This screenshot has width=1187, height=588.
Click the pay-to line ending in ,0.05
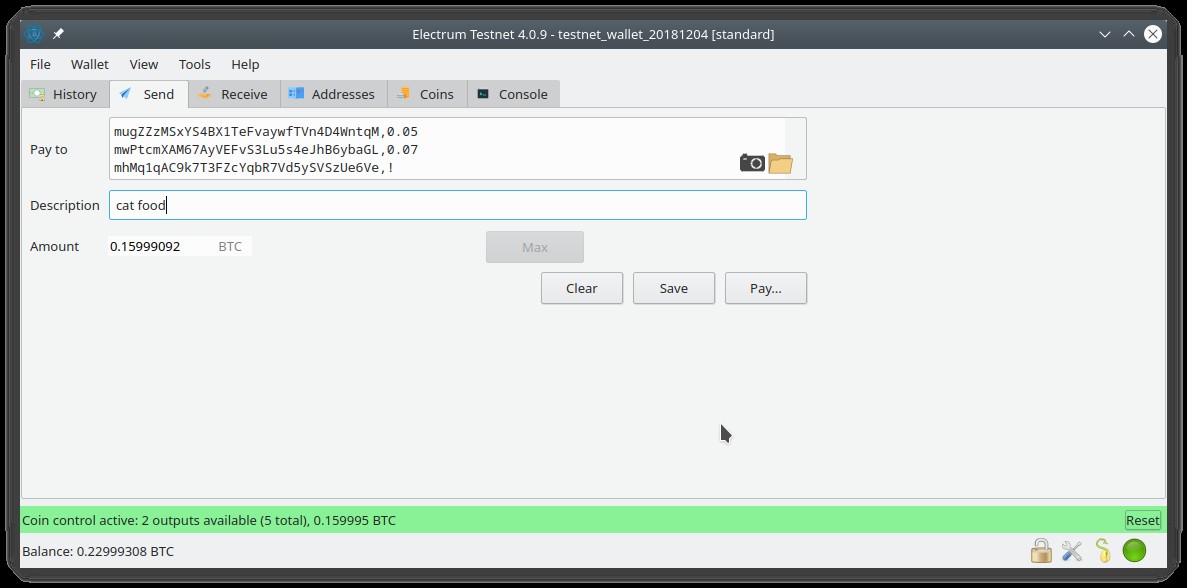(x=266, y=132)
